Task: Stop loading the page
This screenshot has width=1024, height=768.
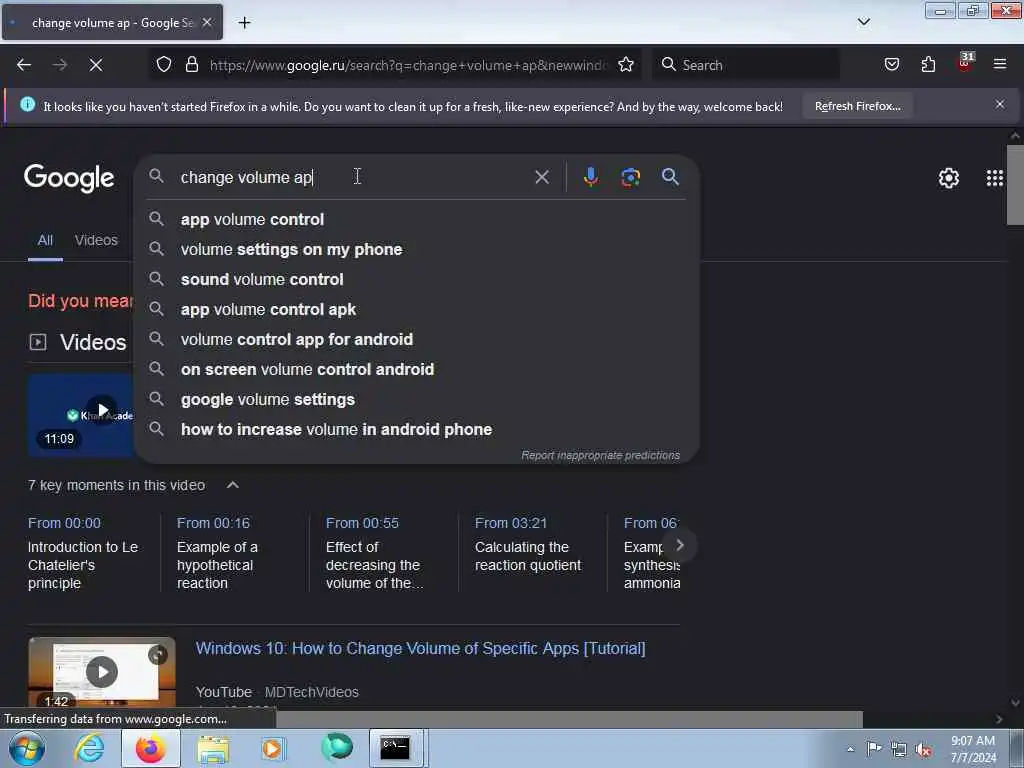Action: 96,65
